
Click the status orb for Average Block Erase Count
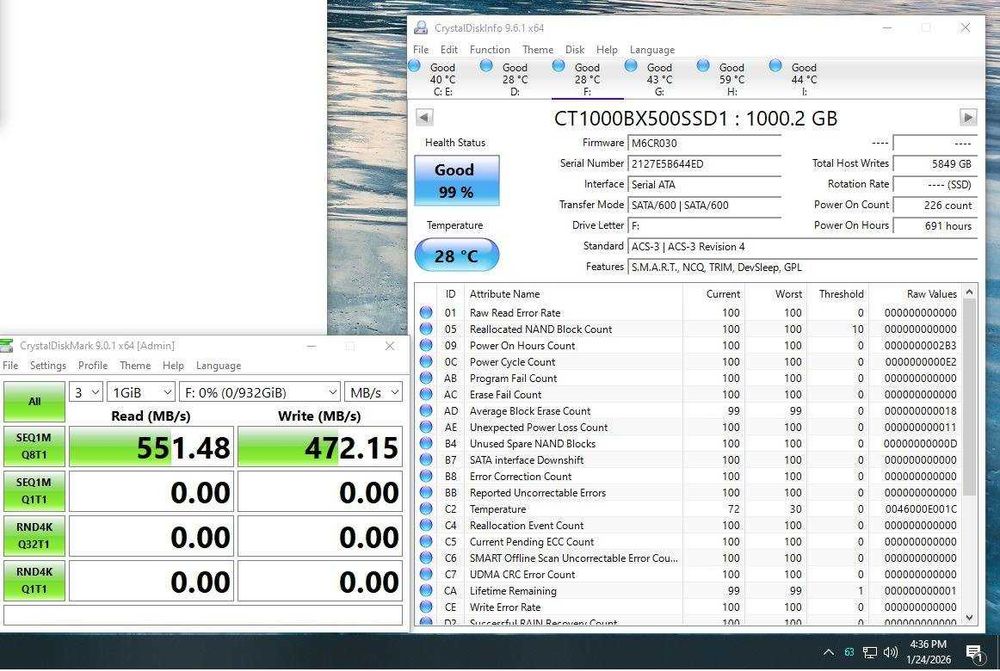[426, 411]
